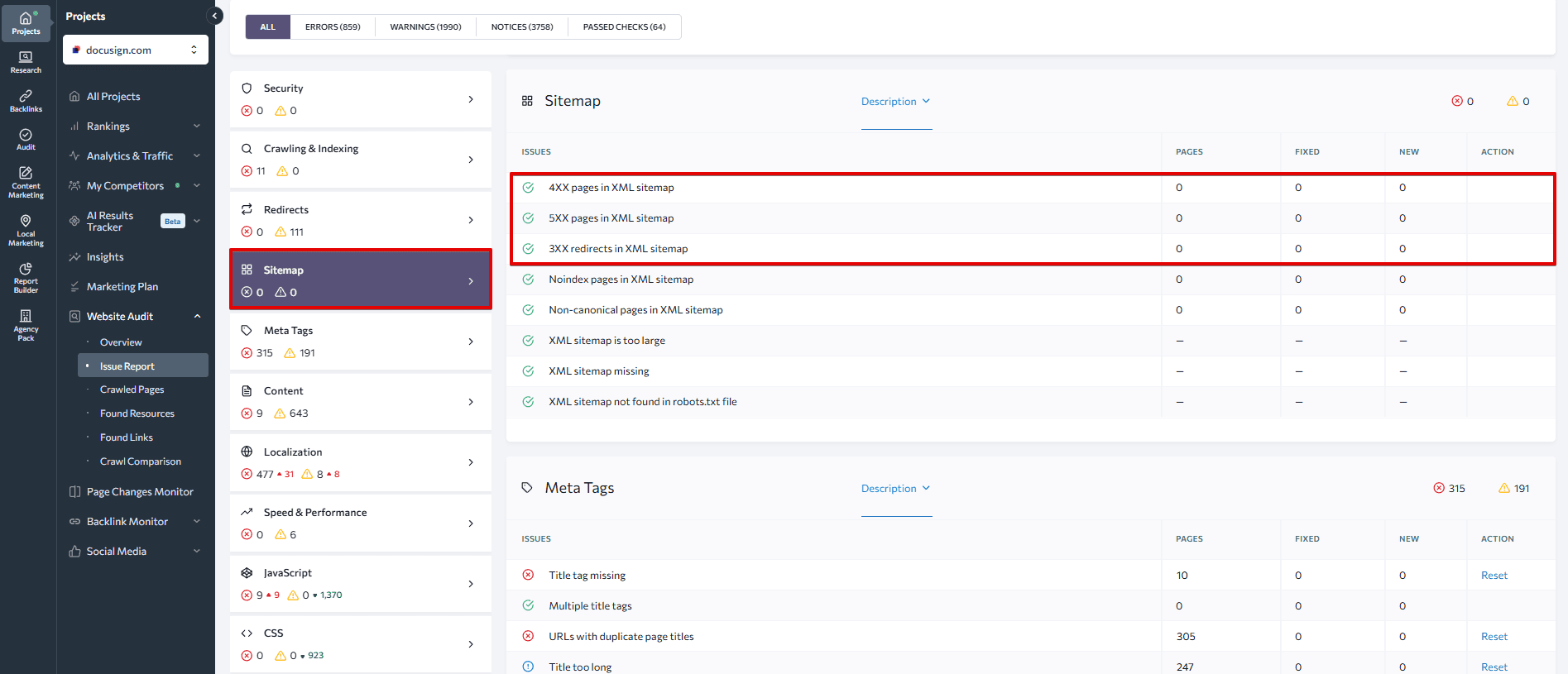Open Crawled Pages in Website Audit
This screenshot has width=1568, height=674.
pos(132,390)
